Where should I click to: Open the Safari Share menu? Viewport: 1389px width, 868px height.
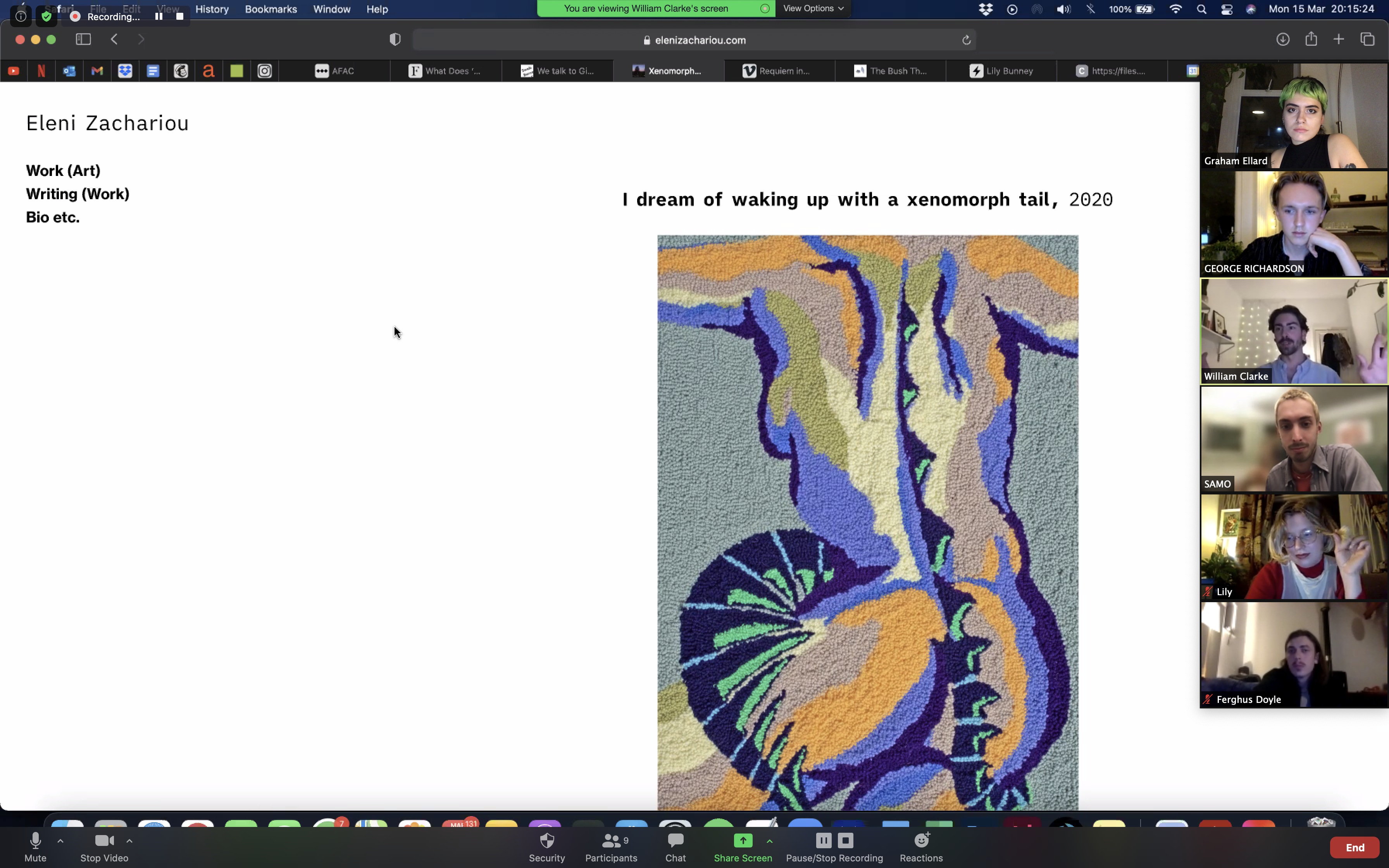[1311, 39]
